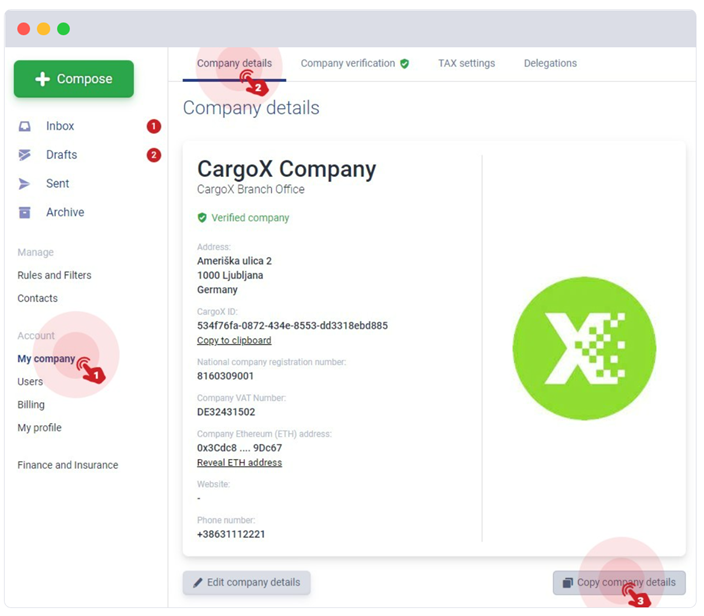
Task: Copy CargoX ID to clipboard link
Action: click(x=234, y=340)
